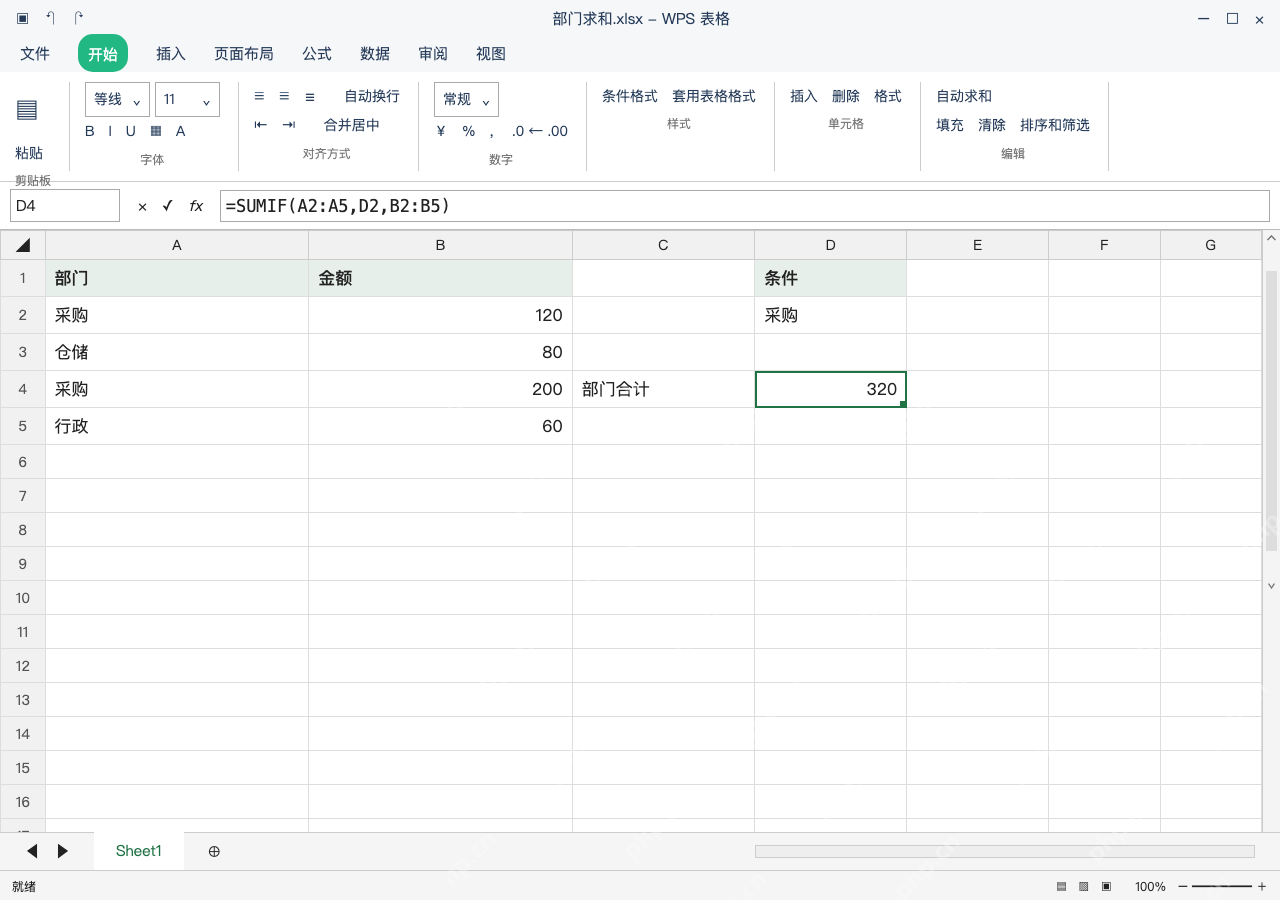This screenshot has height=900, width=1280.
Task: Go to the previous sheet tab arrow
Action: 32,851
